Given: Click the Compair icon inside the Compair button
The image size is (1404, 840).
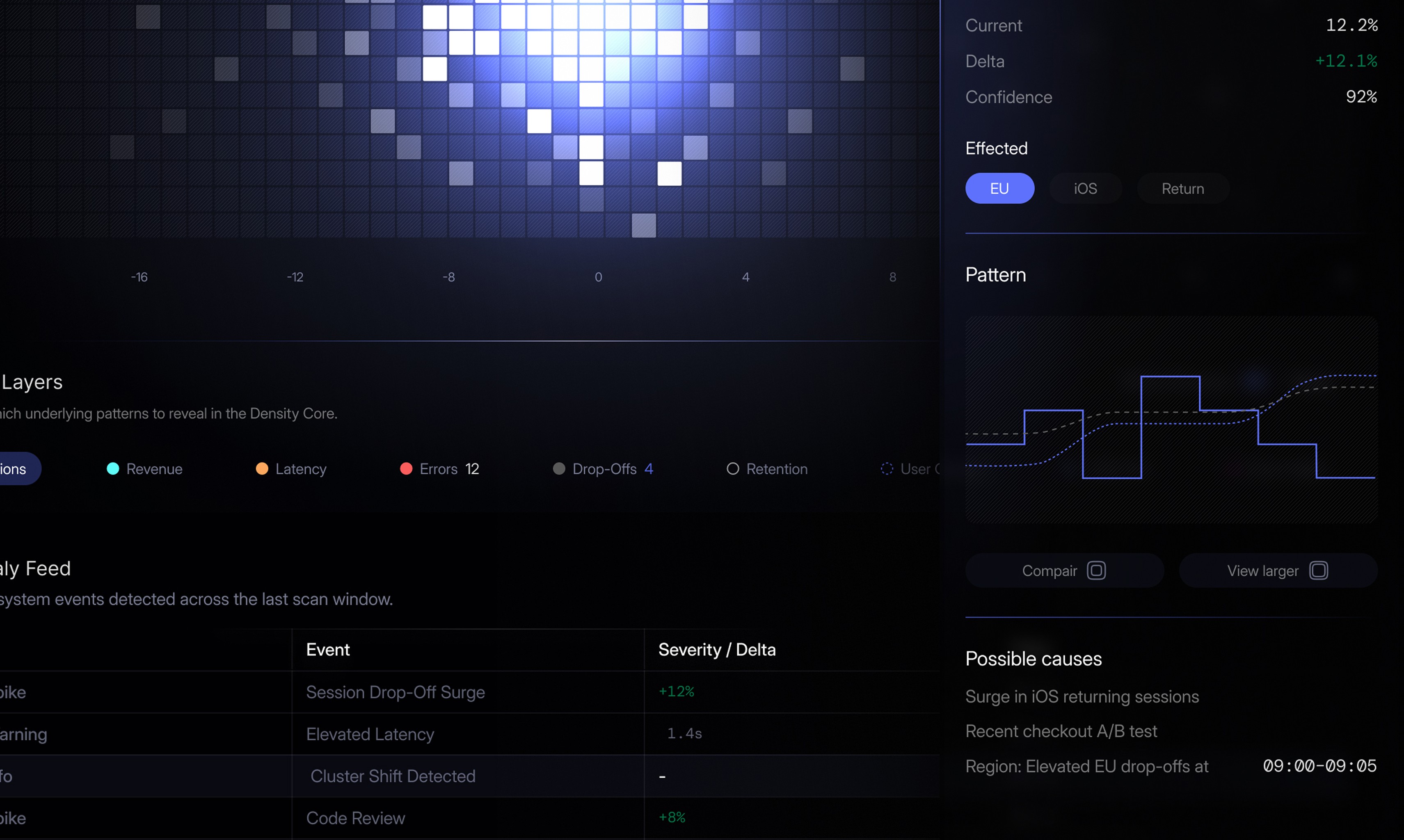Looking at the screenshot, I should point(1096,571).
